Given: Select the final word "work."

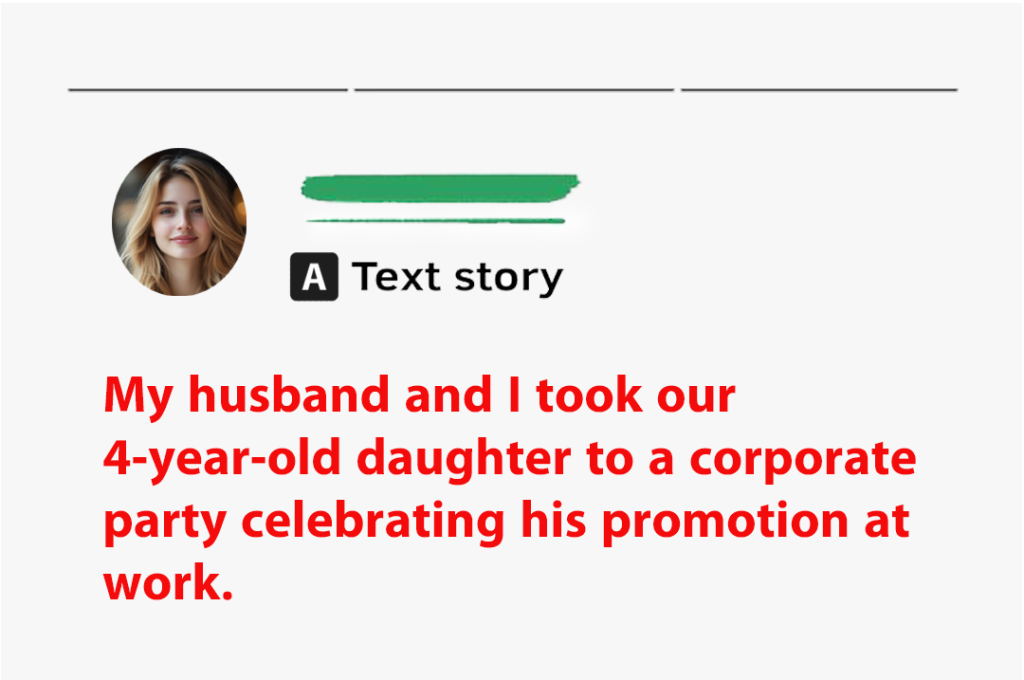Looking at the screenshot, I should 168,583.
